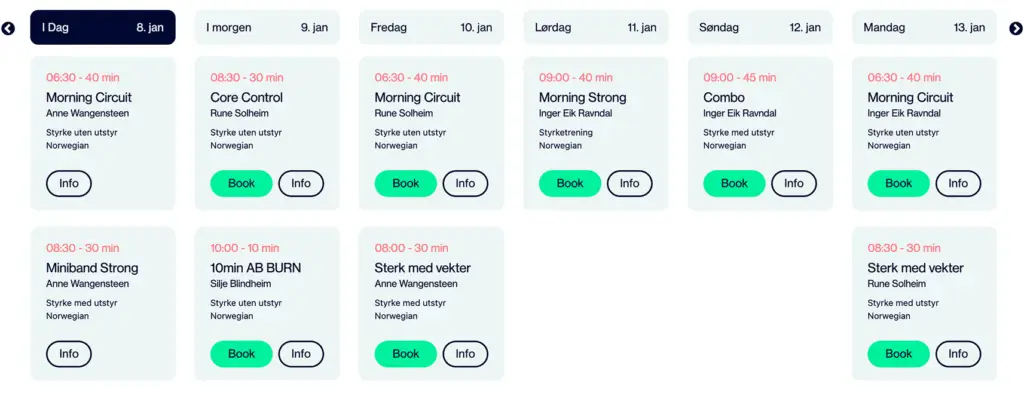Open info for Miniband Strong
The image size is (1024, 393).
[x=69, y=354]
